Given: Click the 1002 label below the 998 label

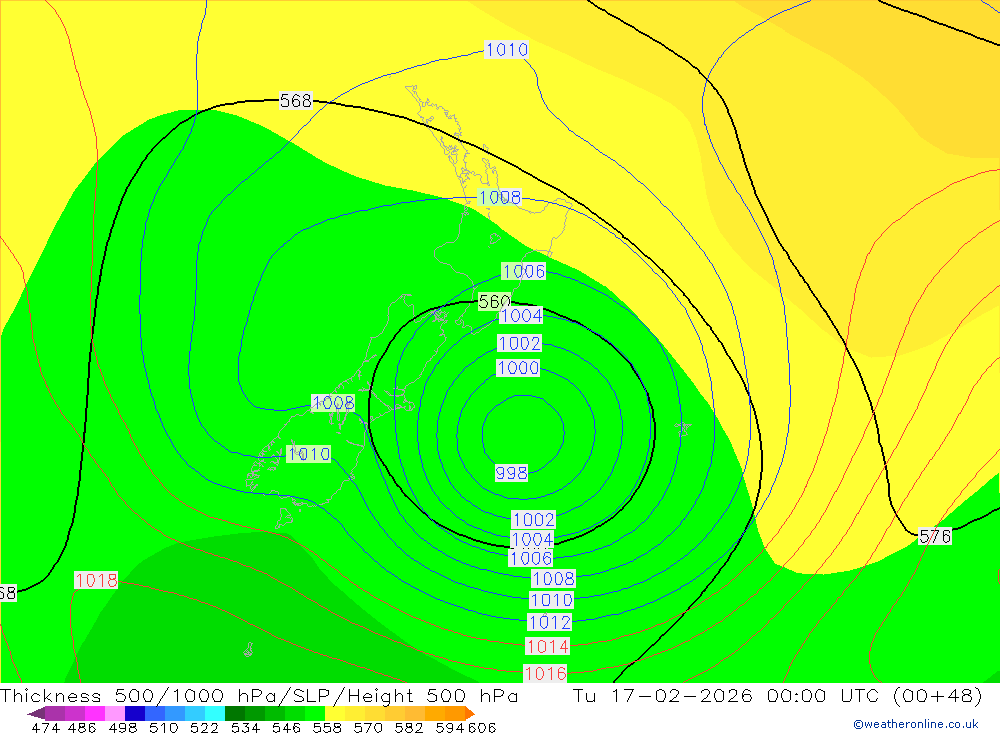Looking at the screenshot, I should tap(534, 519).
